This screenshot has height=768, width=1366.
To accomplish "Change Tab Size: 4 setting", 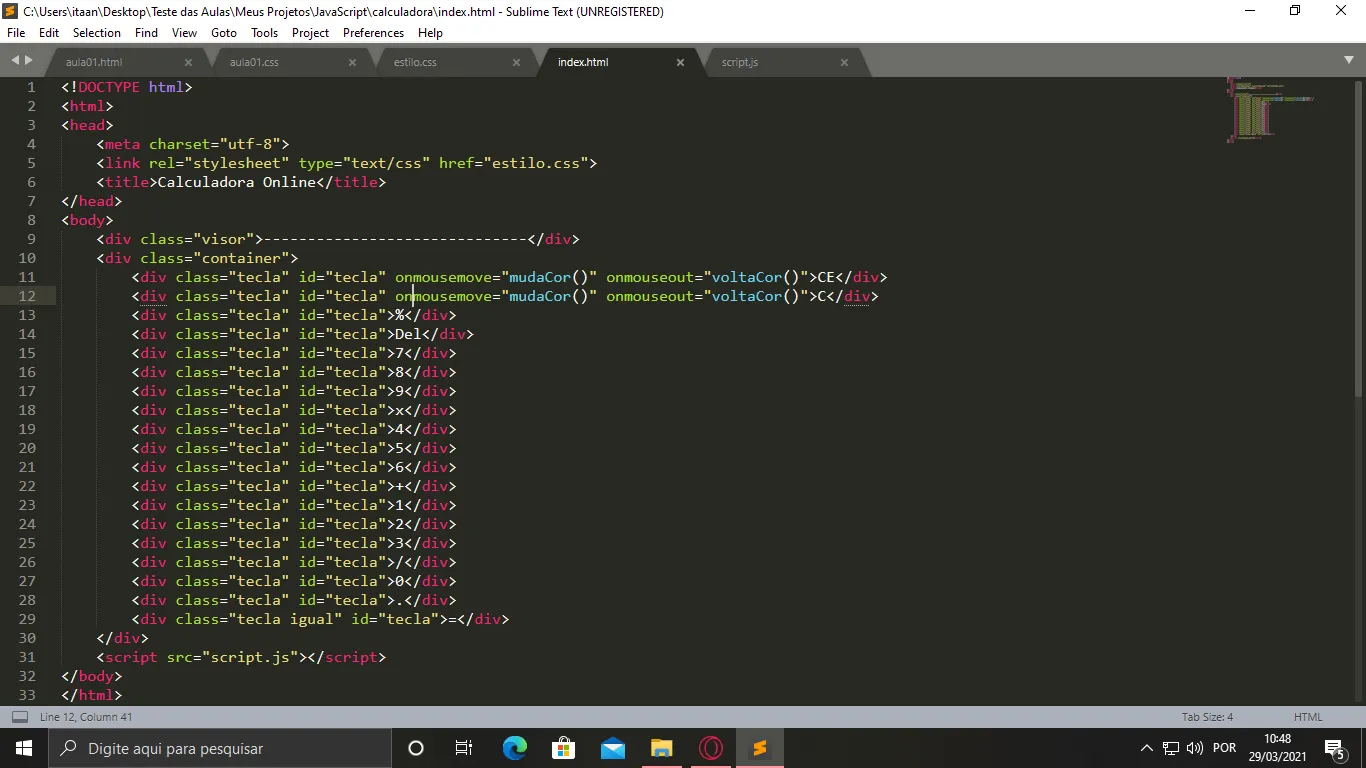I will coord(1207,717).
